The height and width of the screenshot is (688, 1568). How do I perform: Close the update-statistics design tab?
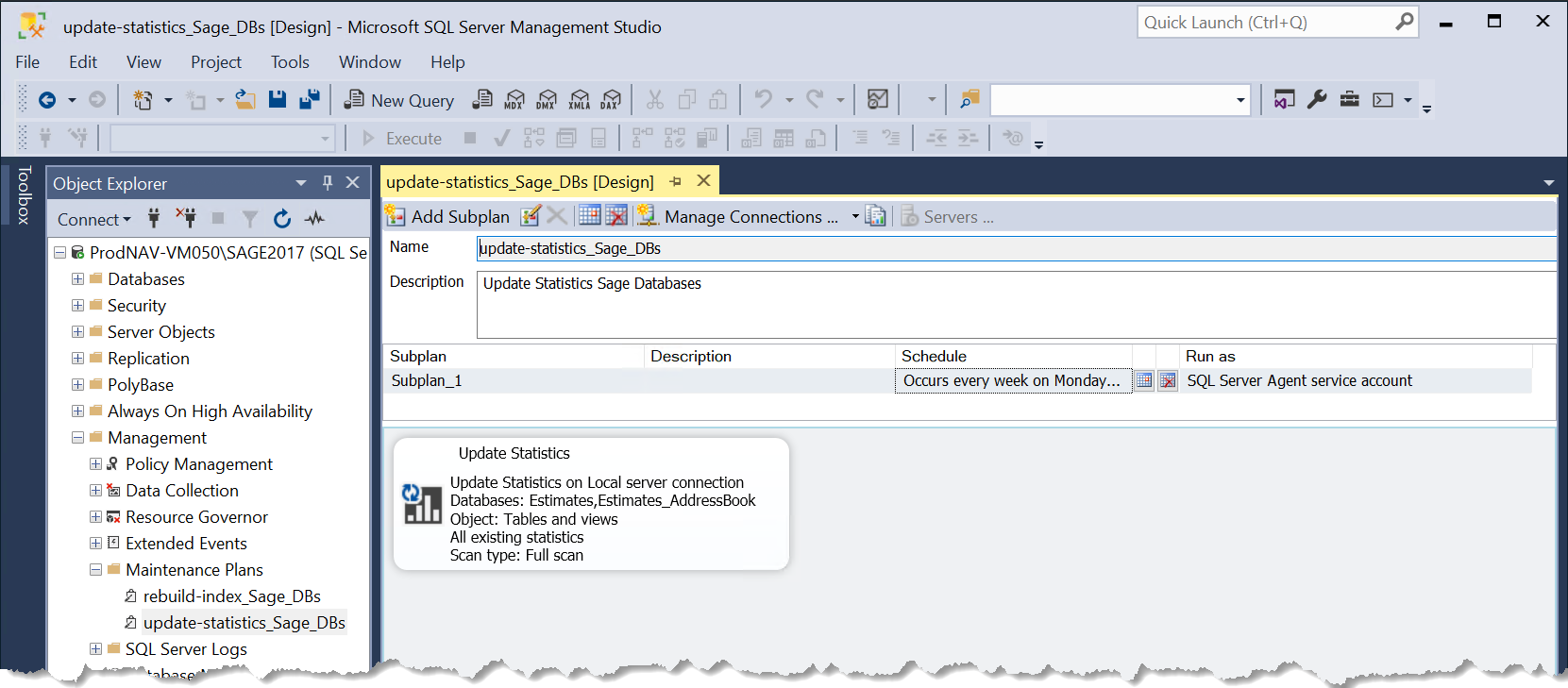click(703, 180)
